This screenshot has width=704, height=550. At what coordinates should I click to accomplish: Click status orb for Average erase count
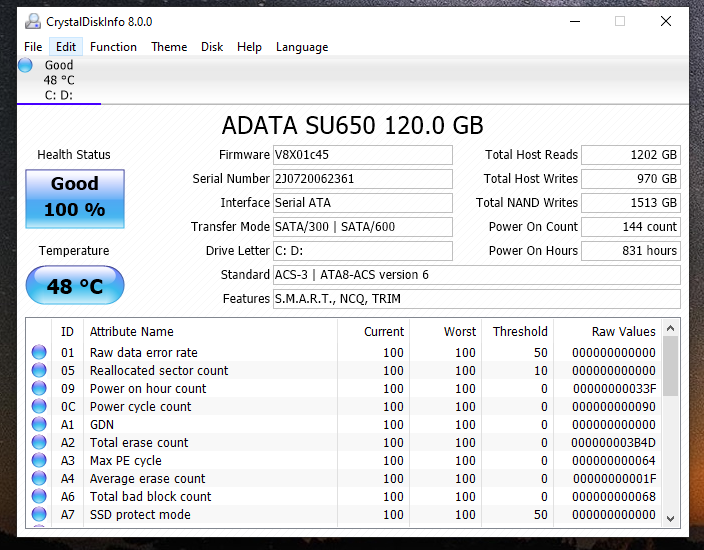[39, 478]
